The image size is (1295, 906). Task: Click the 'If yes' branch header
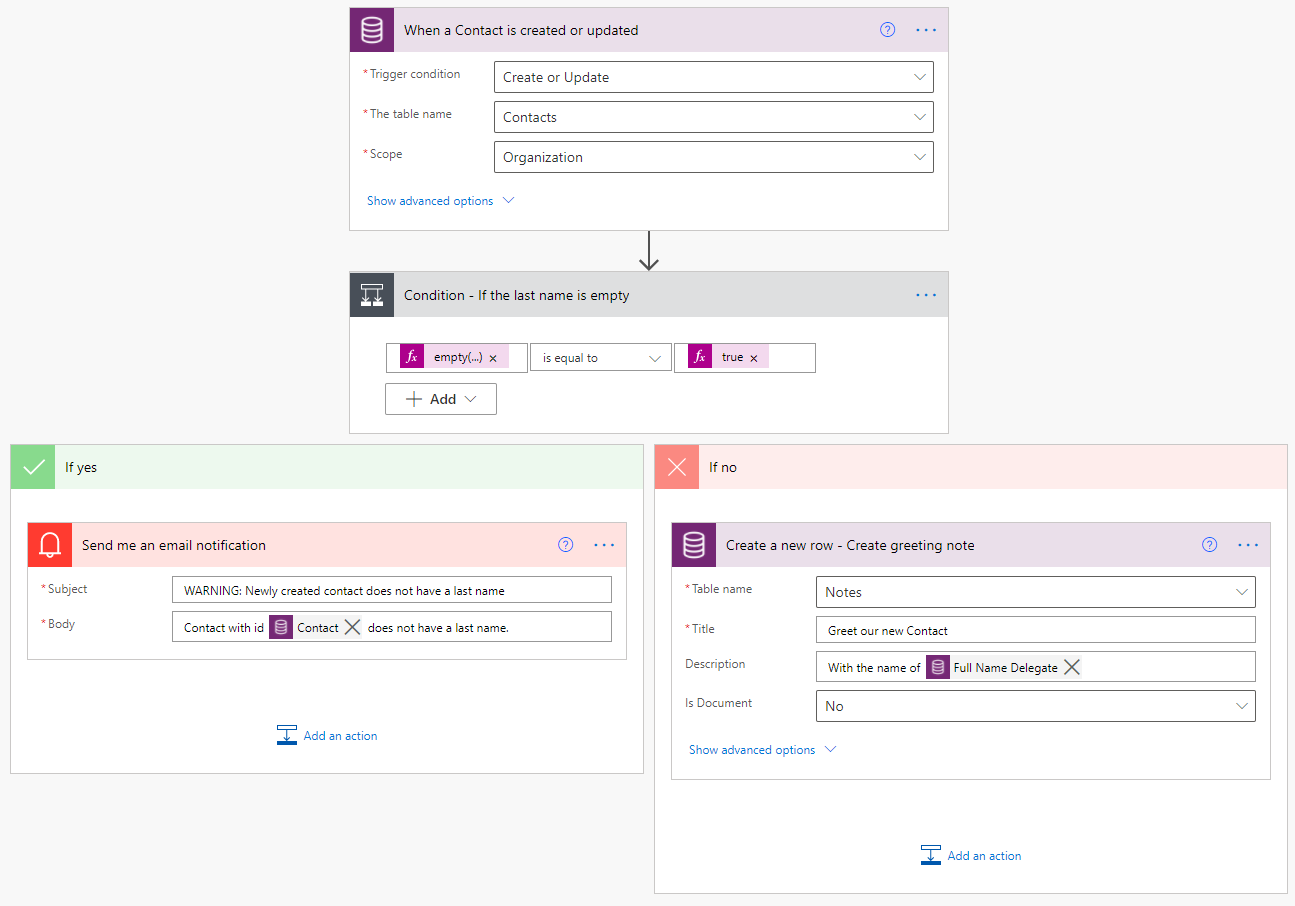click(327, 467)
